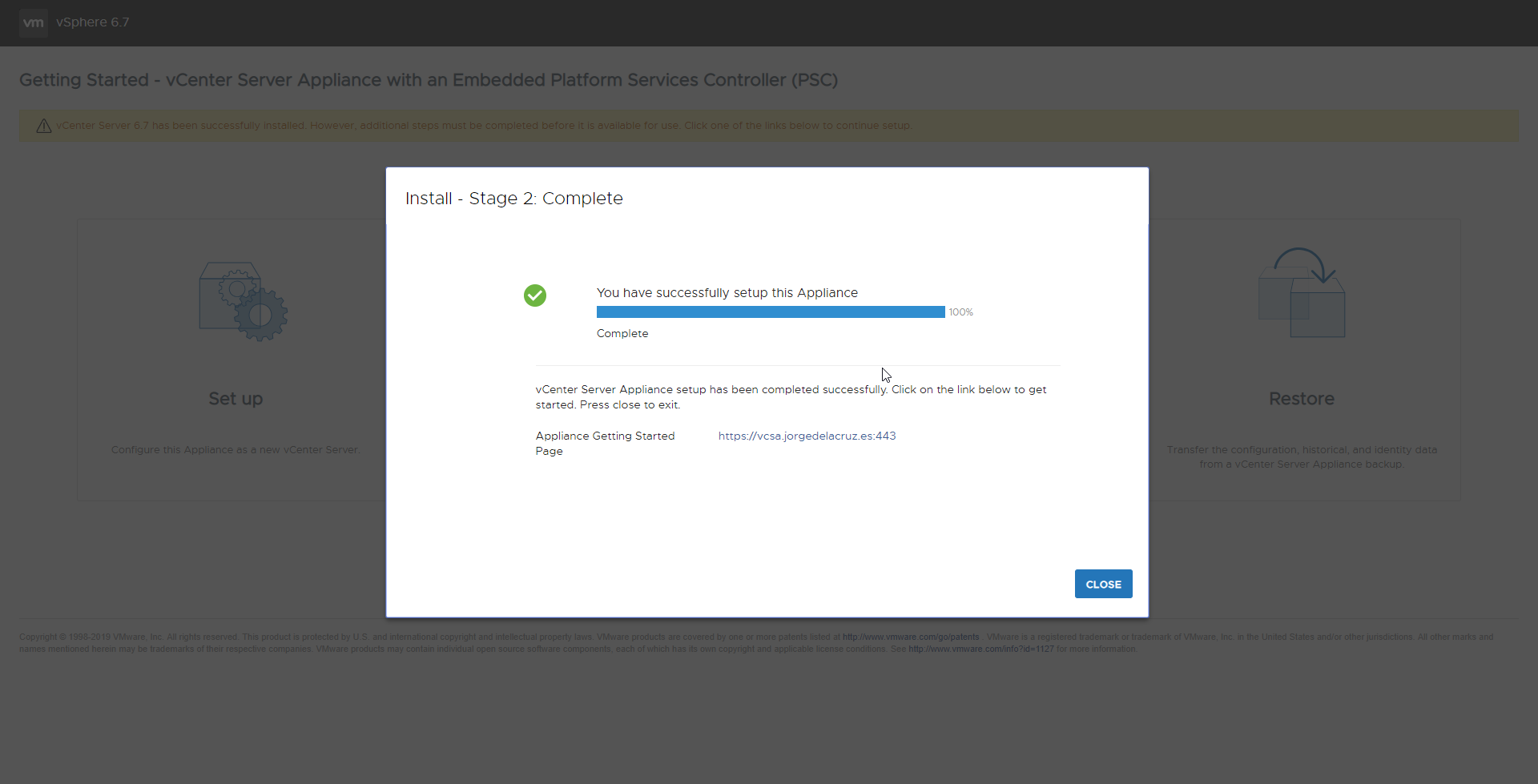Click the 'Appliance Getting Started Page' label

coord(606,444)
